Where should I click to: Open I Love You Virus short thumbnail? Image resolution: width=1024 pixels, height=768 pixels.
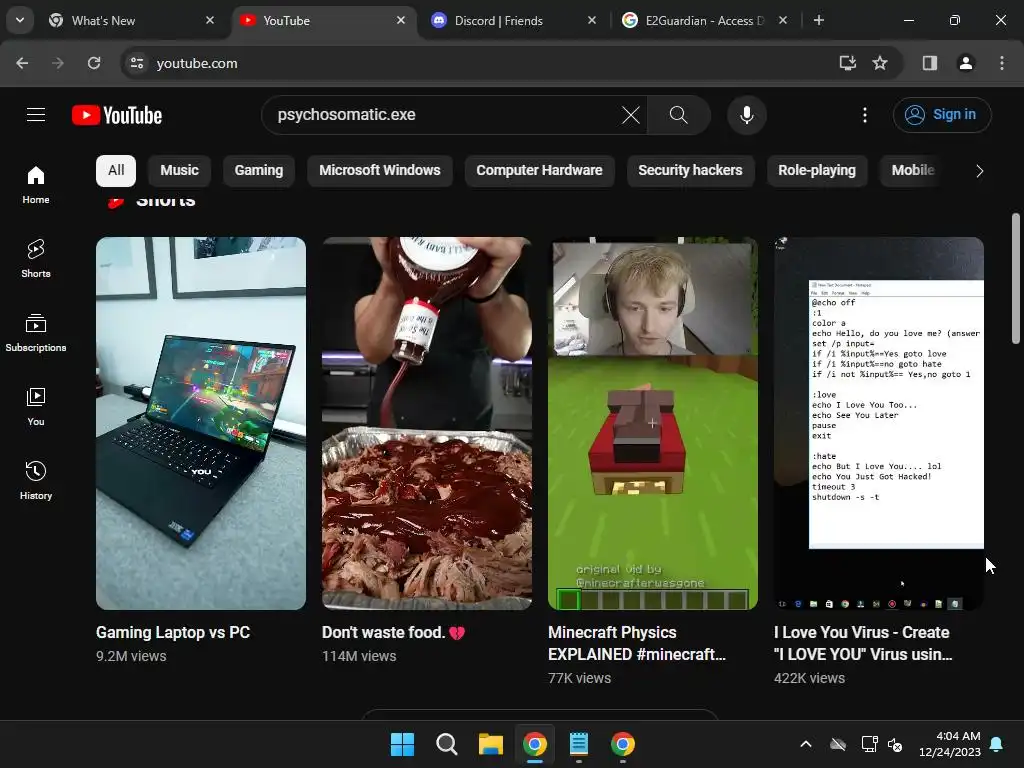[x=879, y=423]
